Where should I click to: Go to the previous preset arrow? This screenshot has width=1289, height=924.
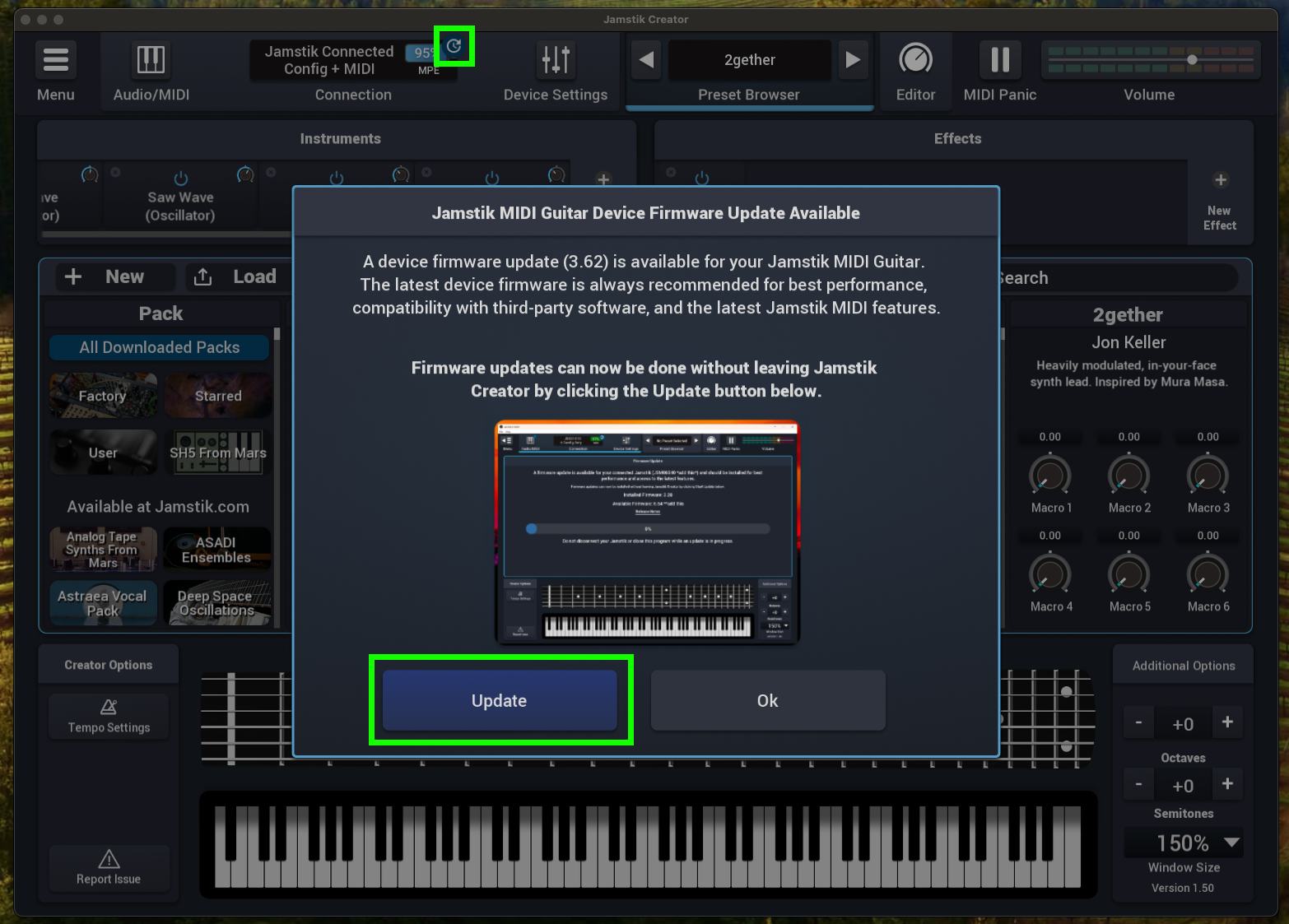[x=647, y=60]
